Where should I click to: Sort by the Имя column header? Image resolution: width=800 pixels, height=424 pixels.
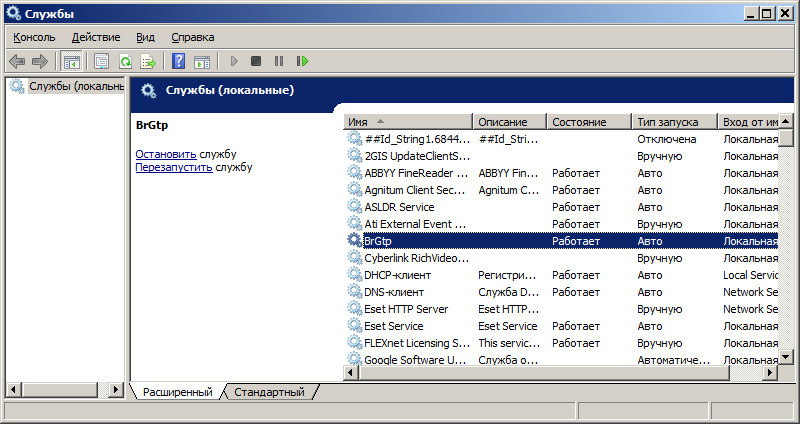tap(407, 122)
